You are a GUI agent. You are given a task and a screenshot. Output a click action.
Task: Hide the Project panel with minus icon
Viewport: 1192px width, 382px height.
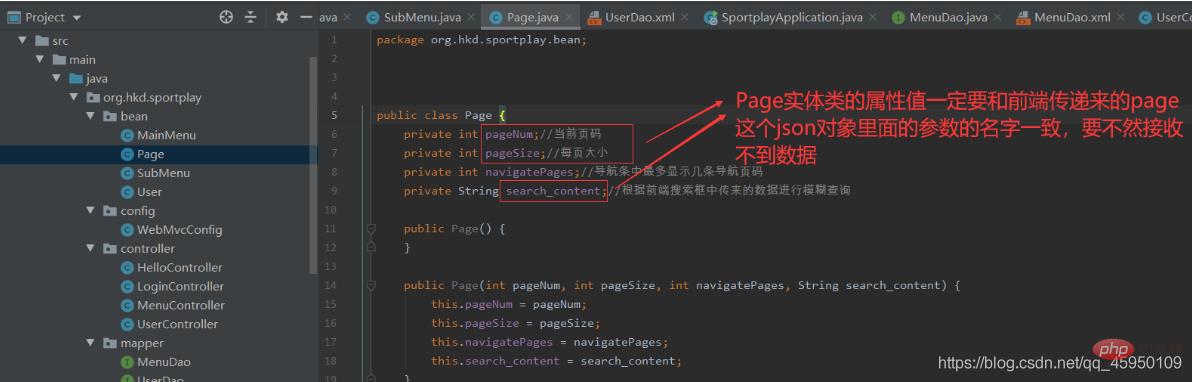coord(306,17)
